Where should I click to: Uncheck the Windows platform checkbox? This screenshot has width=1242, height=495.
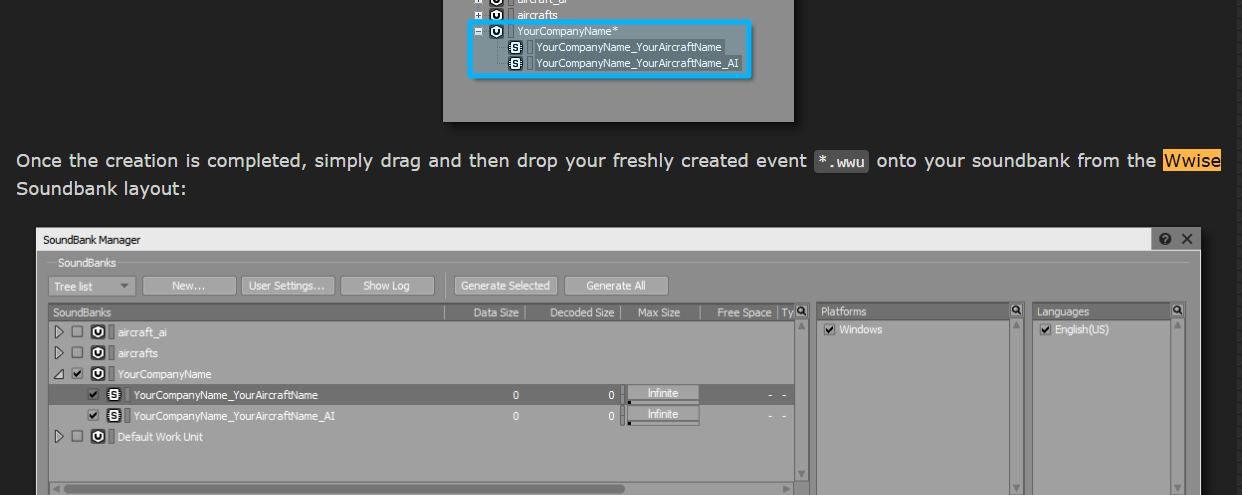(829, 330)
